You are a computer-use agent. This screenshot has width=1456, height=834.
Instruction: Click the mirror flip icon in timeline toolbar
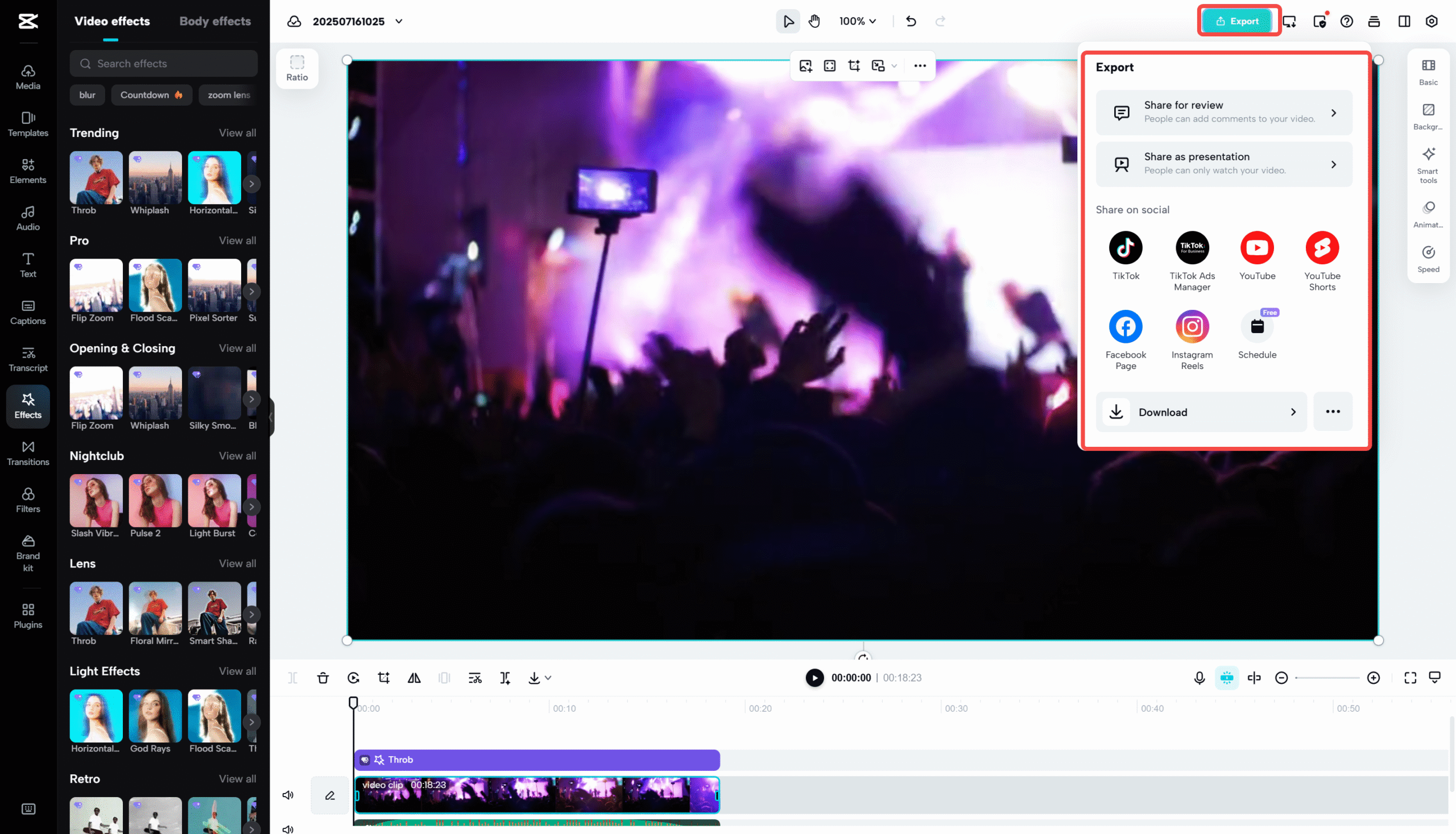coord(414,678)
